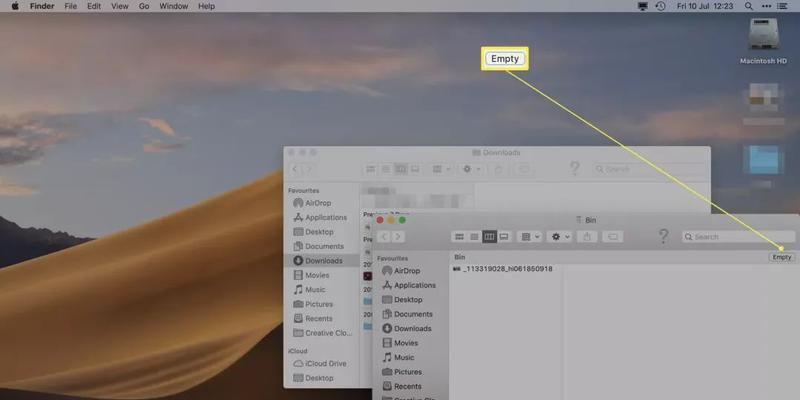Screen dimensions: 800x400
Task: Go back in the Bin window
Action: (385, 237)
